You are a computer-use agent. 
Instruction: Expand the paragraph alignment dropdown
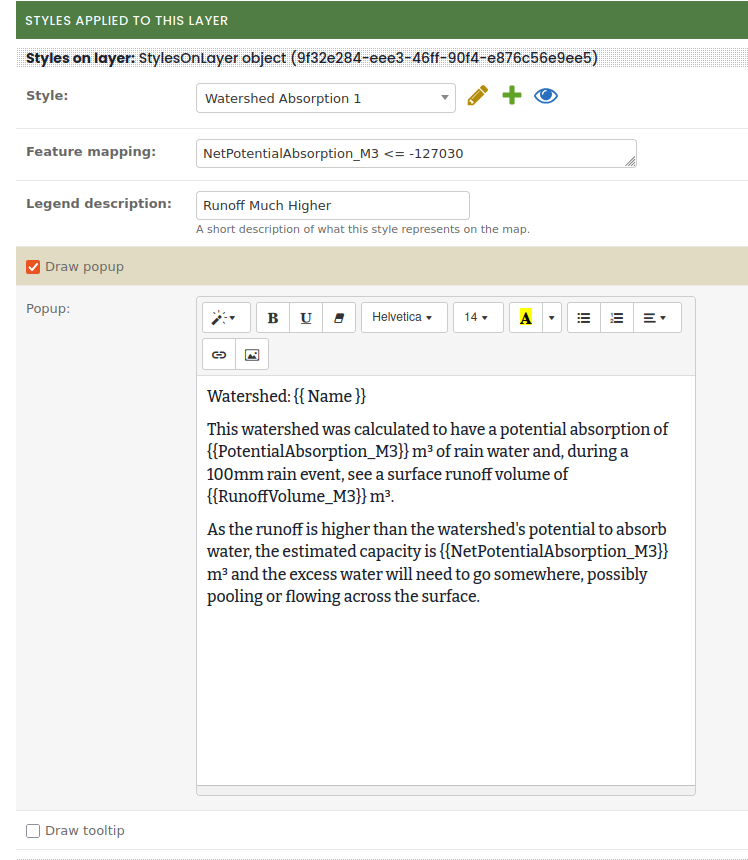tap(656, 318)
